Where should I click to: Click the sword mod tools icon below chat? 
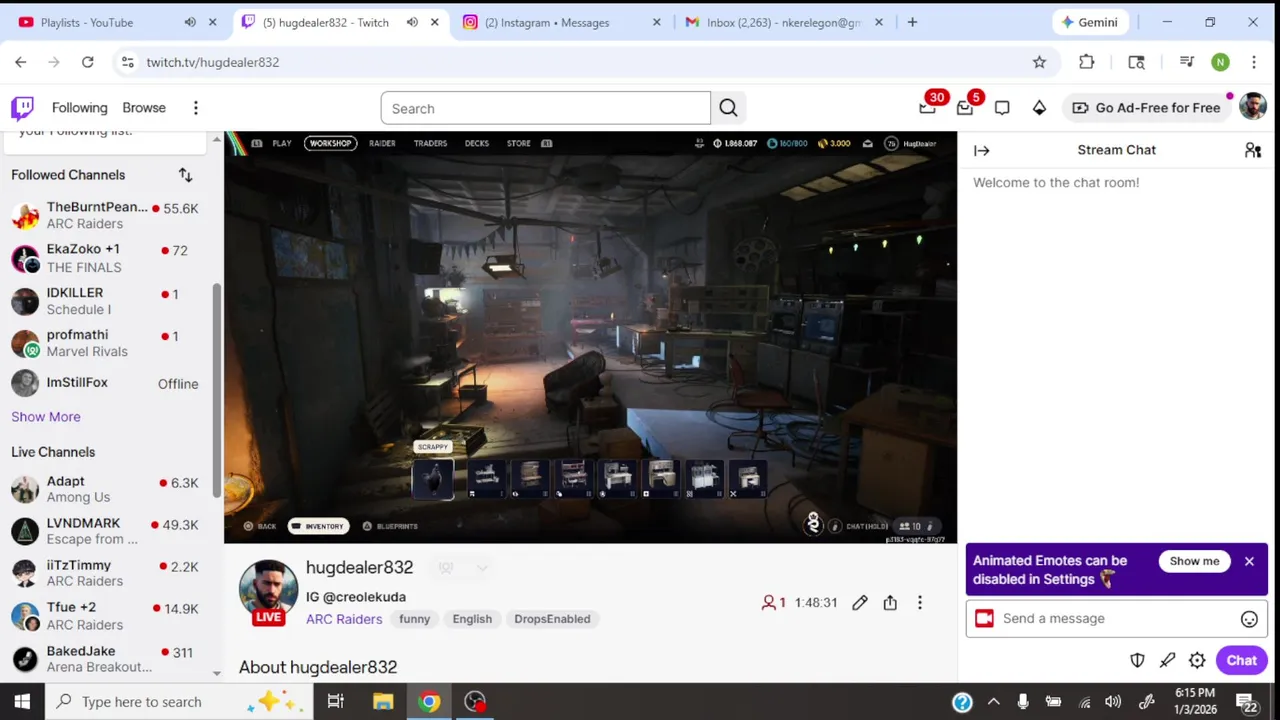pos(1167,660)
